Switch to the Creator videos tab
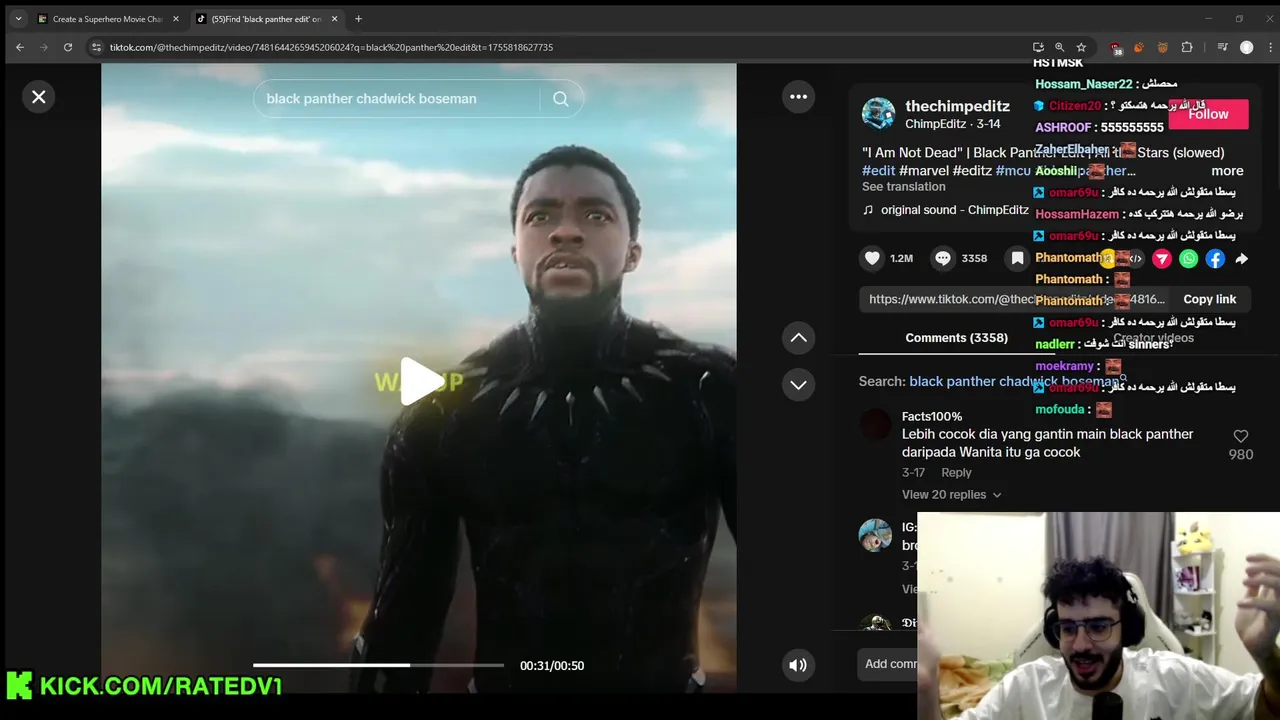 [1153, 338]
